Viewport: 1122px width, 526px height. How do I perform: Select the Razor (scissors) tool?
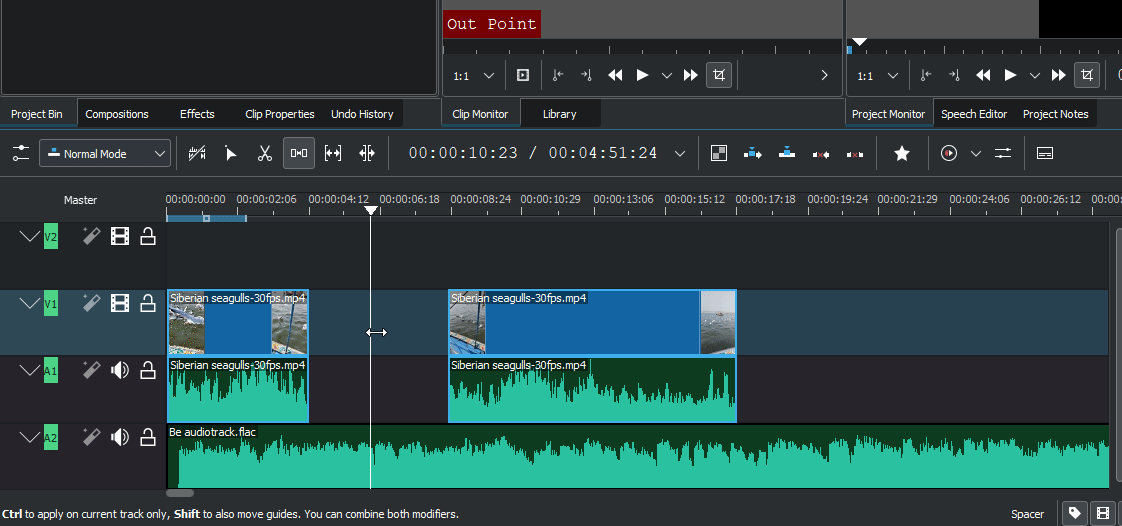(x=264, y=153)
